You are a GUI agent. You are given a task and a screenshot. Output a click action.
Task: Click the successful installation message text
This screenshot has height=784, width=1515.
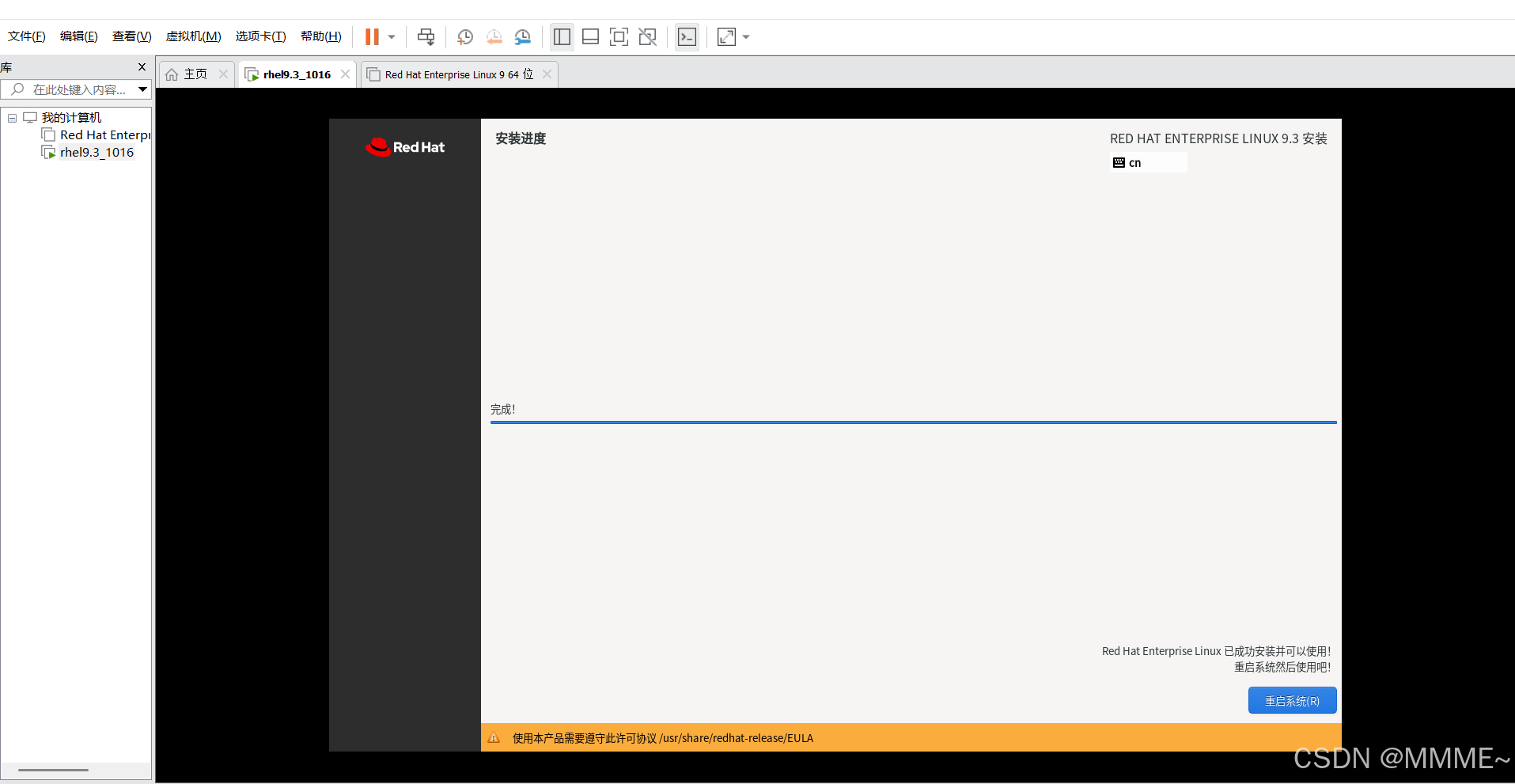point(1216,659)
